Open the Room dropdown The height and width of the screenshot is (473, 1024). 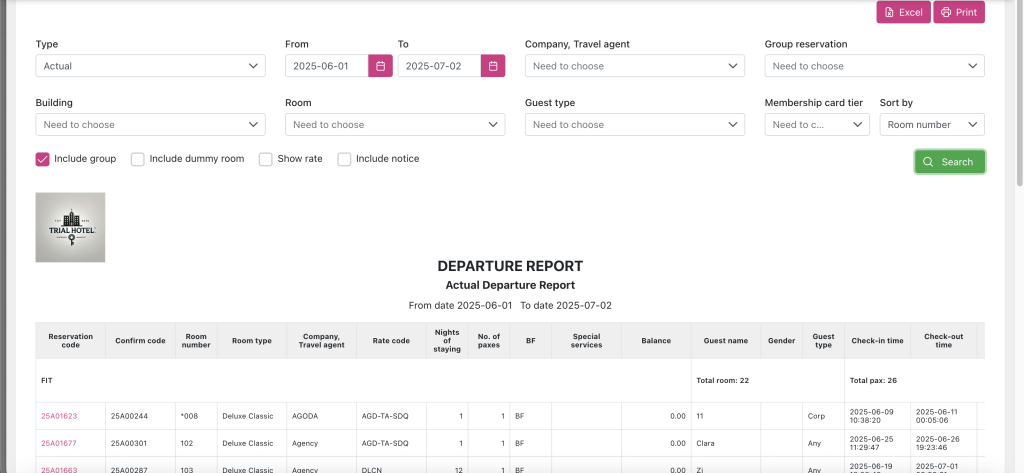coord(394,125)
